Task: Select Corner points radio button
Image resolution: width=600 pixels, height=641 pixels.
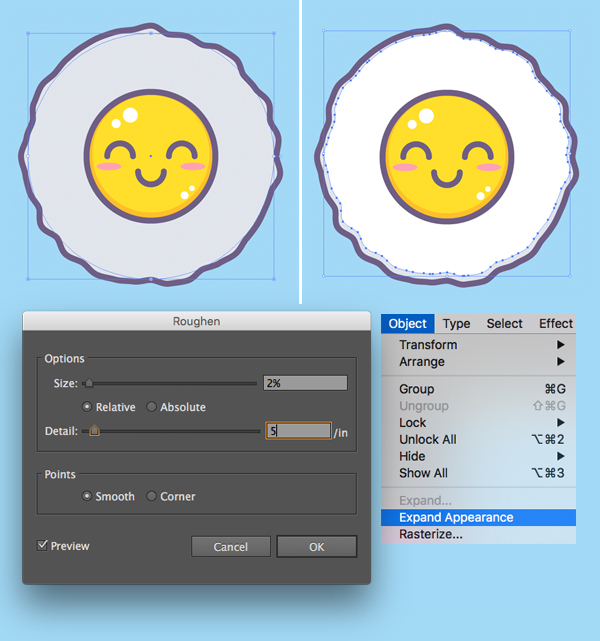Action: 152,496
